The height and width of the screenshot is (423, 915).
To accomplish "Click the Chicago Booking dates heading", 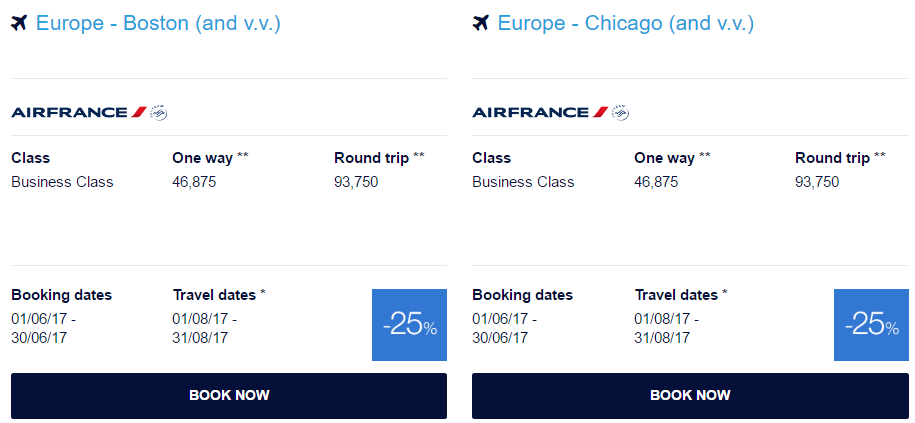I will pyautogui.click(x=523, y=295).
